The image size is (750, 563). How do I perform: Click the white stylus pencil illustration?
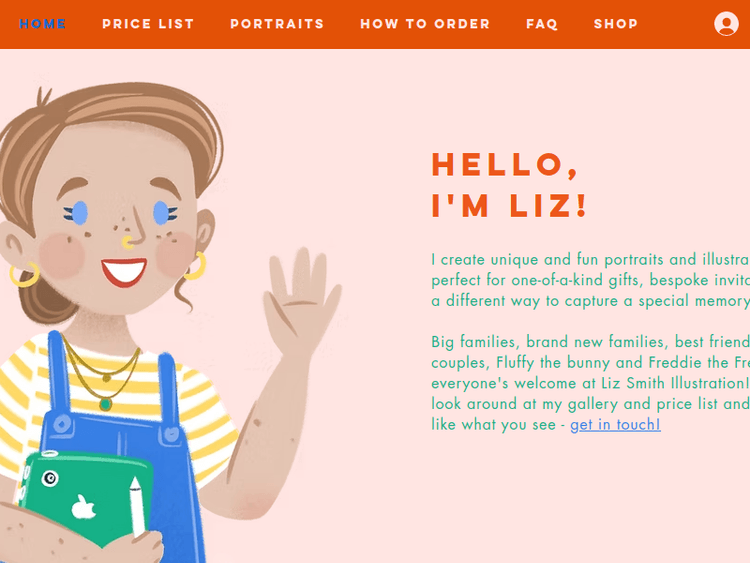(x=137, y=510)
